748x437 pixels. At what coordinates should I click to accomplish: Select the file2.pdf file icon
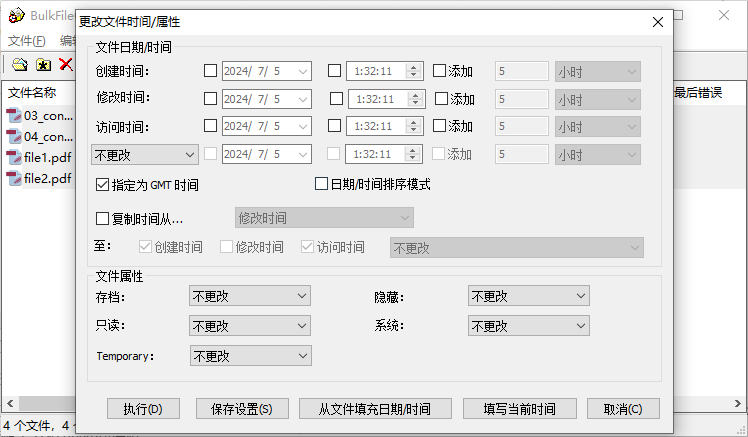(x=14, y=179)
